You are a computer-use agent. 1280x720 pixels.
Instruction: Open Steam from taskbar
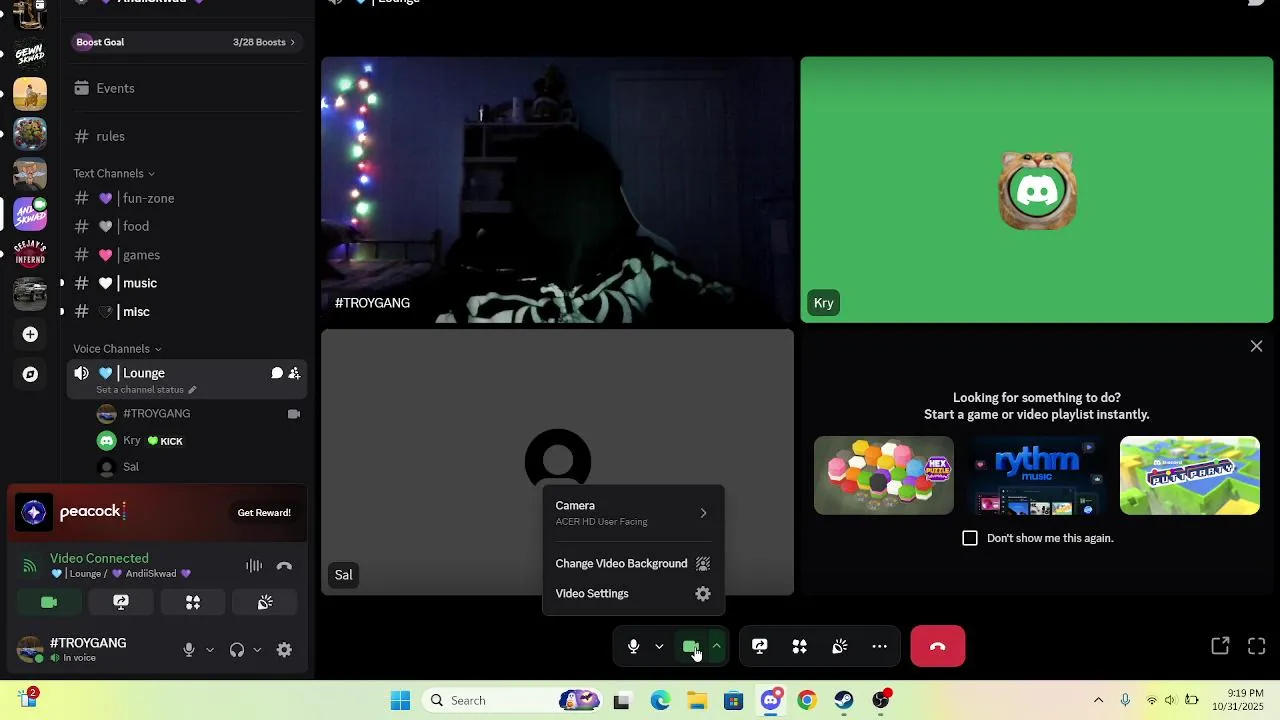click(x=844, y=701)
